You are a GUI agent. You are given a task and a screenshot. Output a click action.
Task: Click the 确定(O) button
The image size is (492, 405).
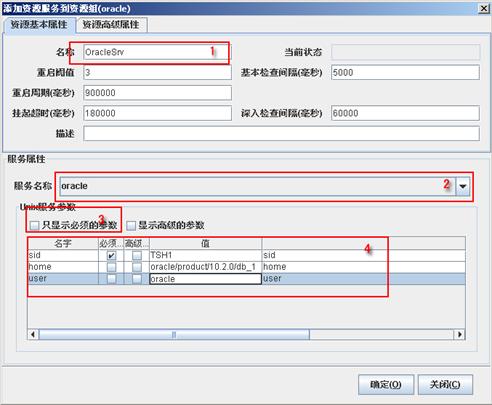[x=386, y=385]
